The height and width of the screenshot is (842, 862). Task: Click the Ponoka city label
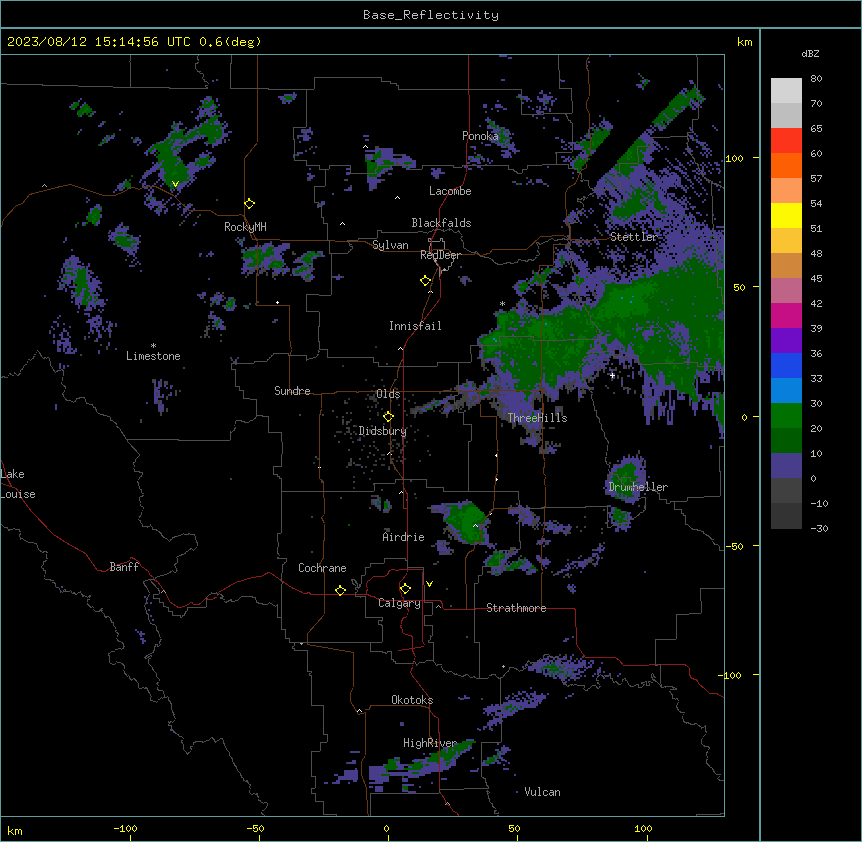pyautogui.click(x=480, y=136)
